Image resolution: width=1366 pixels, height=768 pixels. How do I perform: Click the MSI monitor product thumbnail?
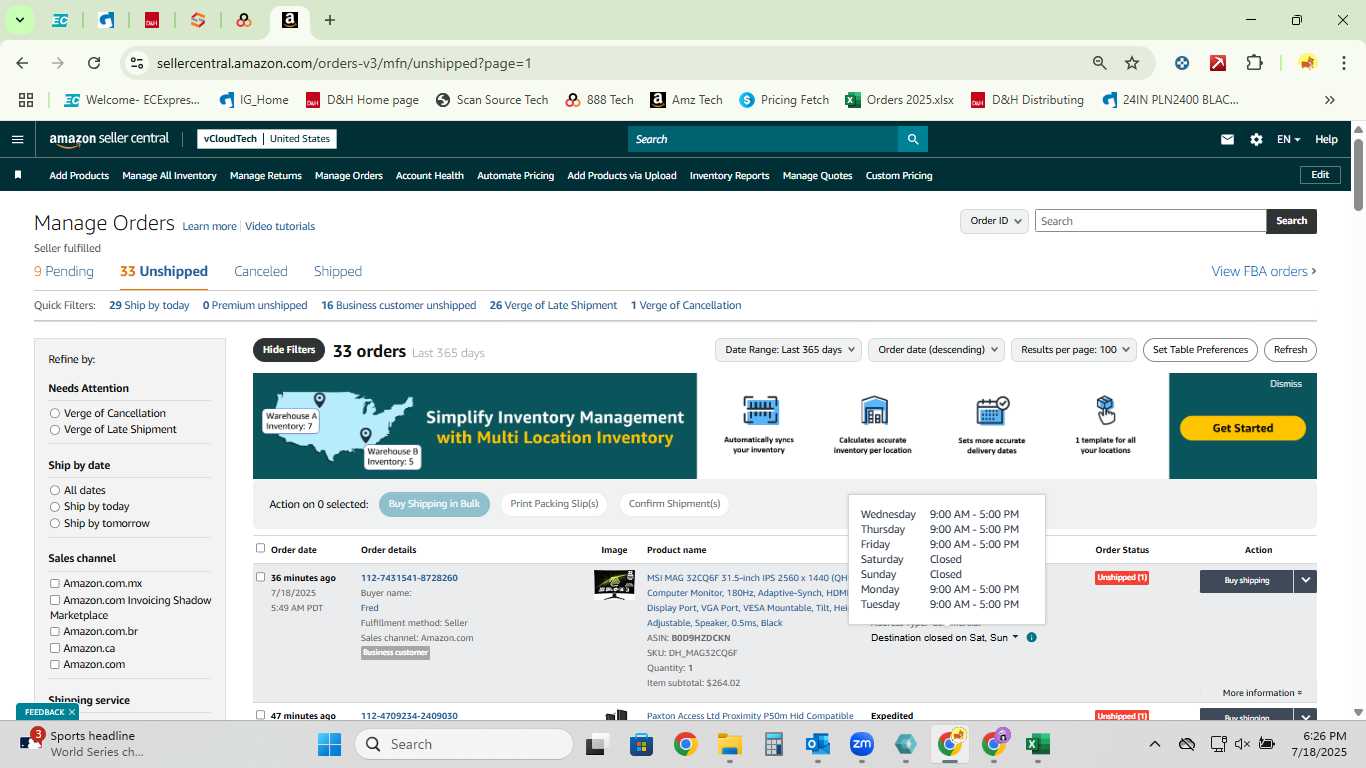pos(614,584)
